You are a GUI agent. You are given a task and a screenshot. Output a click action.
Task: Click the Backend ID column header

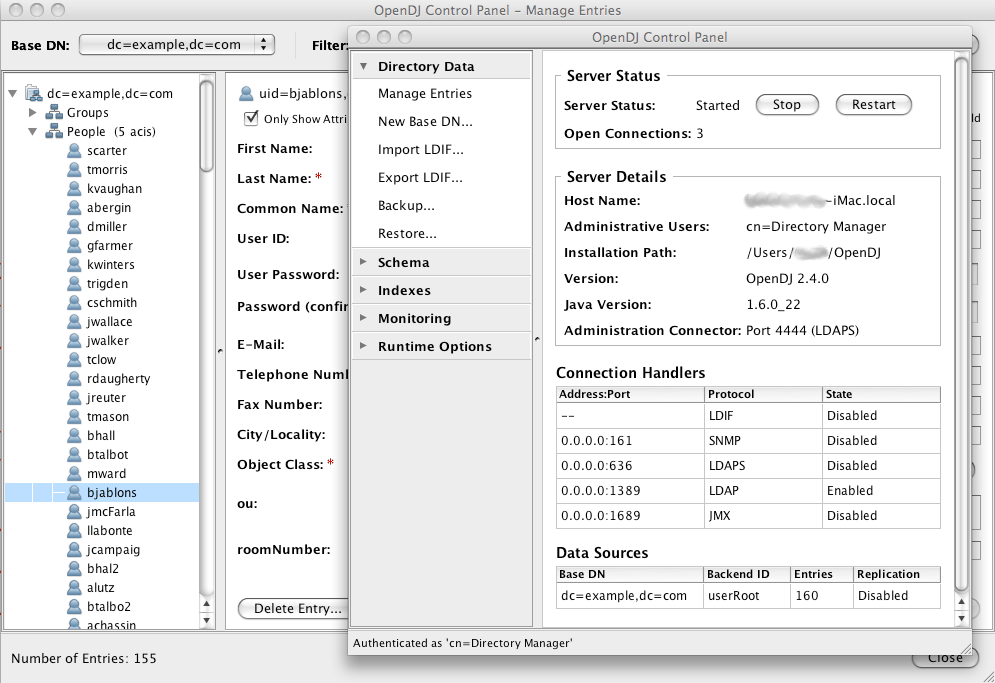747,574
